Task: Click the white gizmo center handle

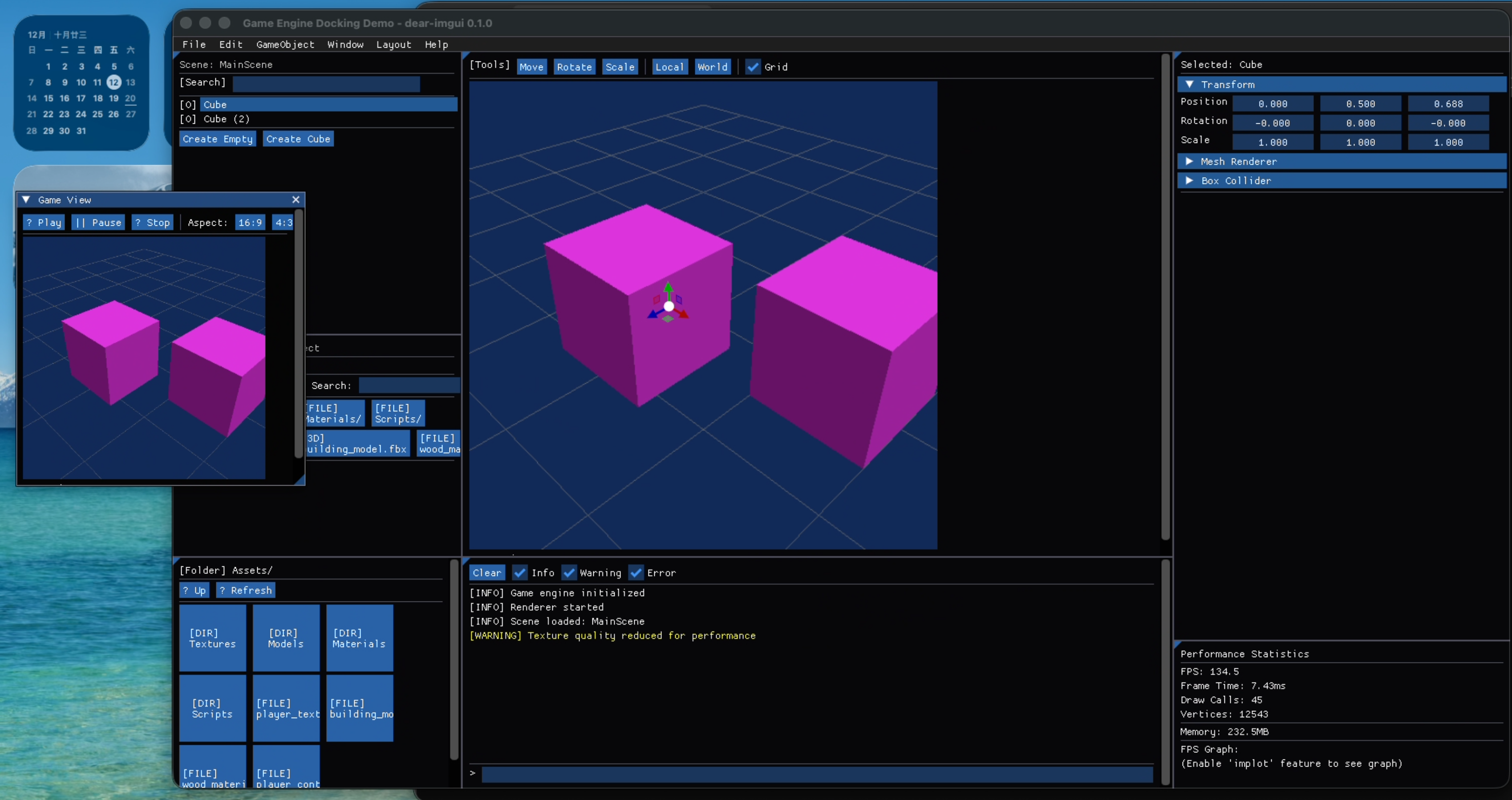Action: point(669,306)
